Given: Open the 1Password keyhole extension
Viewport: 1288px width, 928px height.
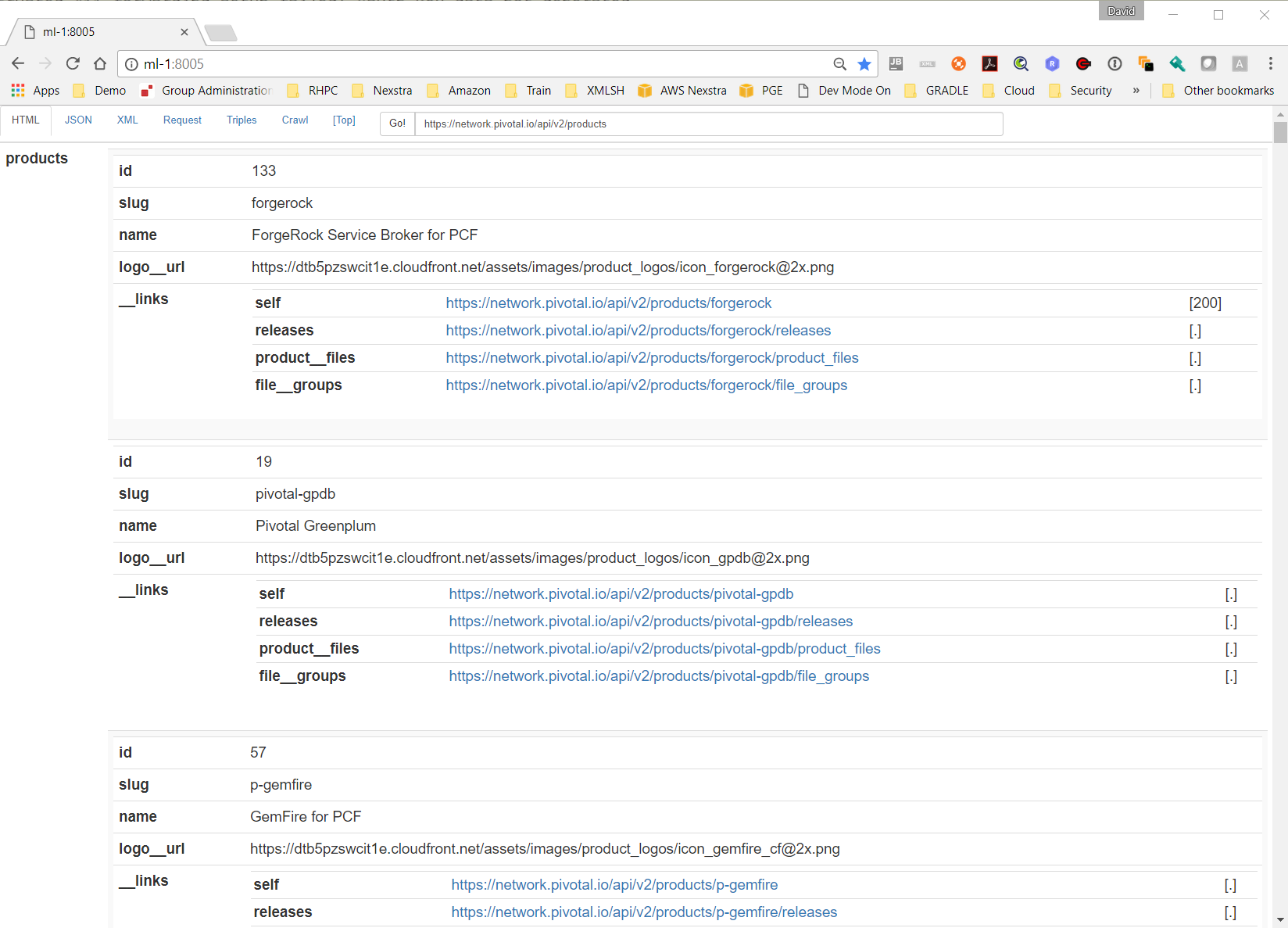Looking at the screenshot, I should (1114, 64).
